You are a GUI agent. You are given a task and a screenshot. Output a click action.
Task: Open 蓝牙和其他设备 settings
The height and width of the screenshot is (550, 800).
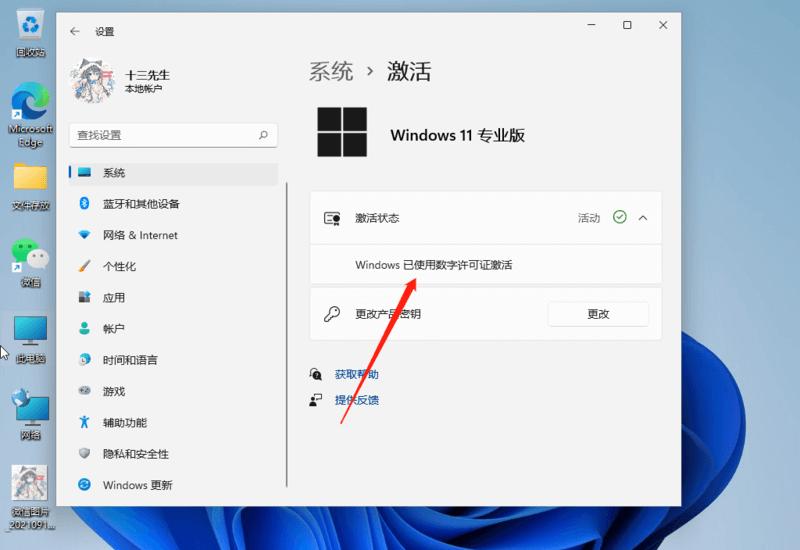click(x=173, y=204)
